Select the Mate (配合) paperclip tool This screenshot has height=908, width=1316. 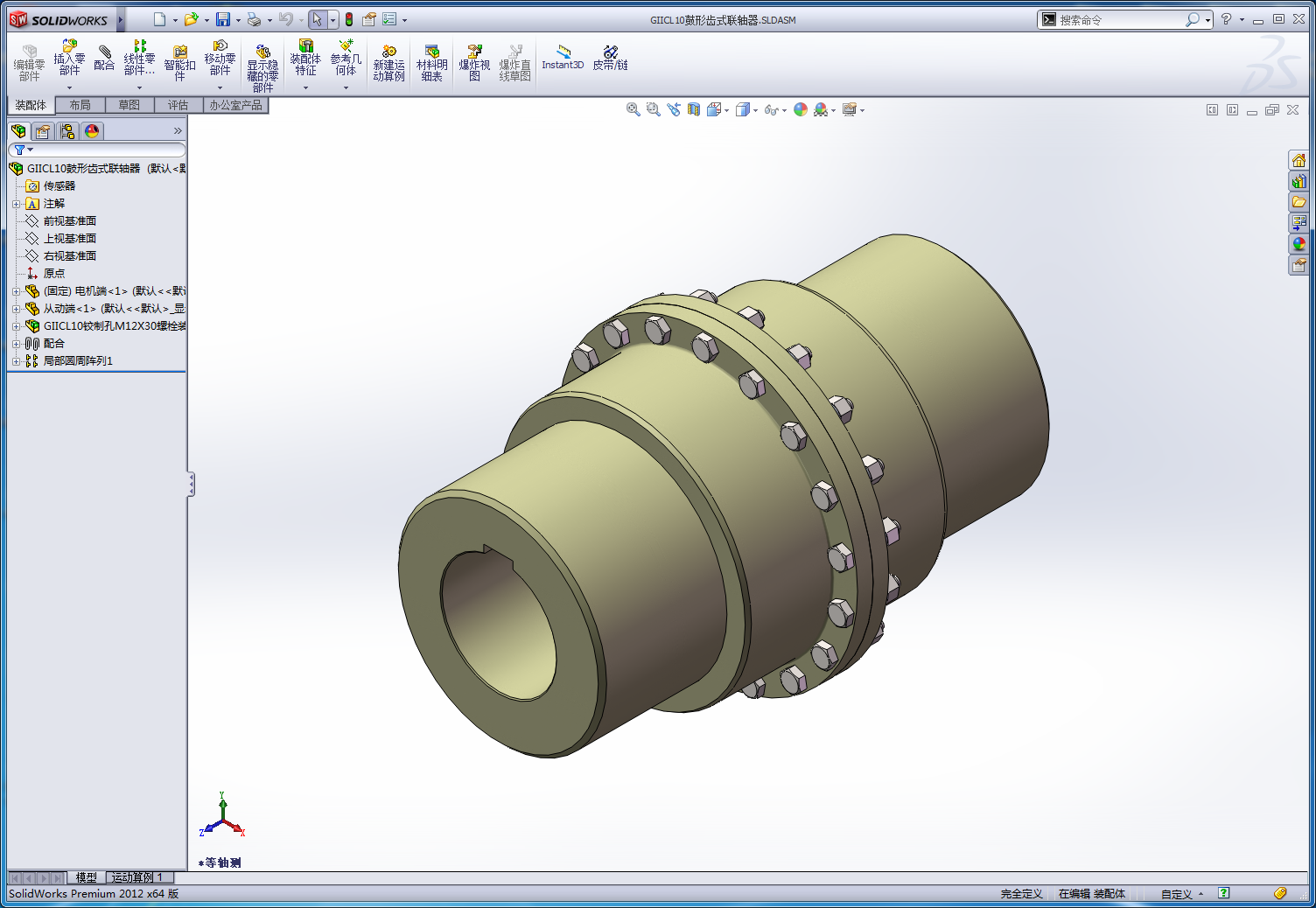click(x=104, y=57)
